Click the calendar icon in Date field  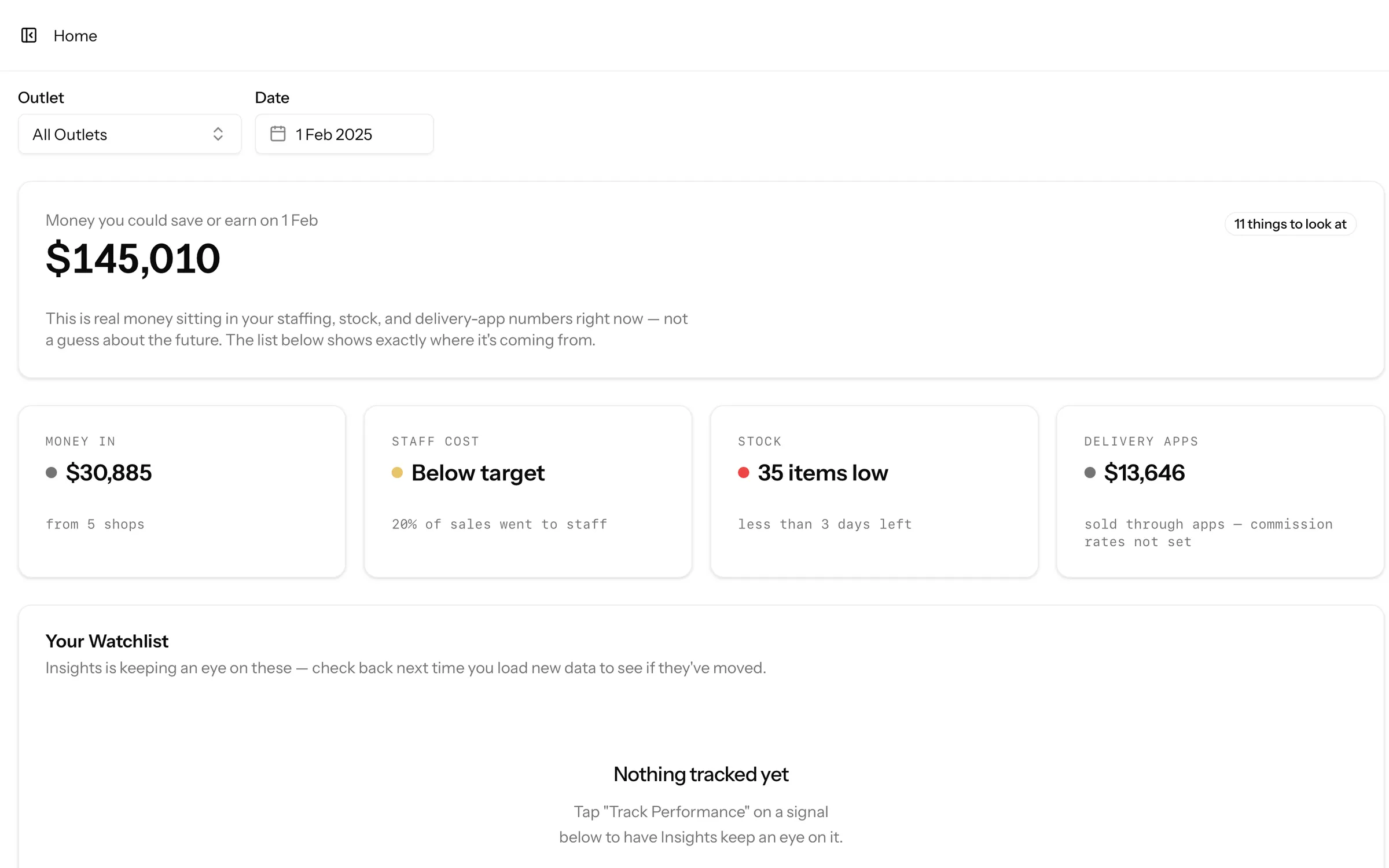tap(278, 134)
